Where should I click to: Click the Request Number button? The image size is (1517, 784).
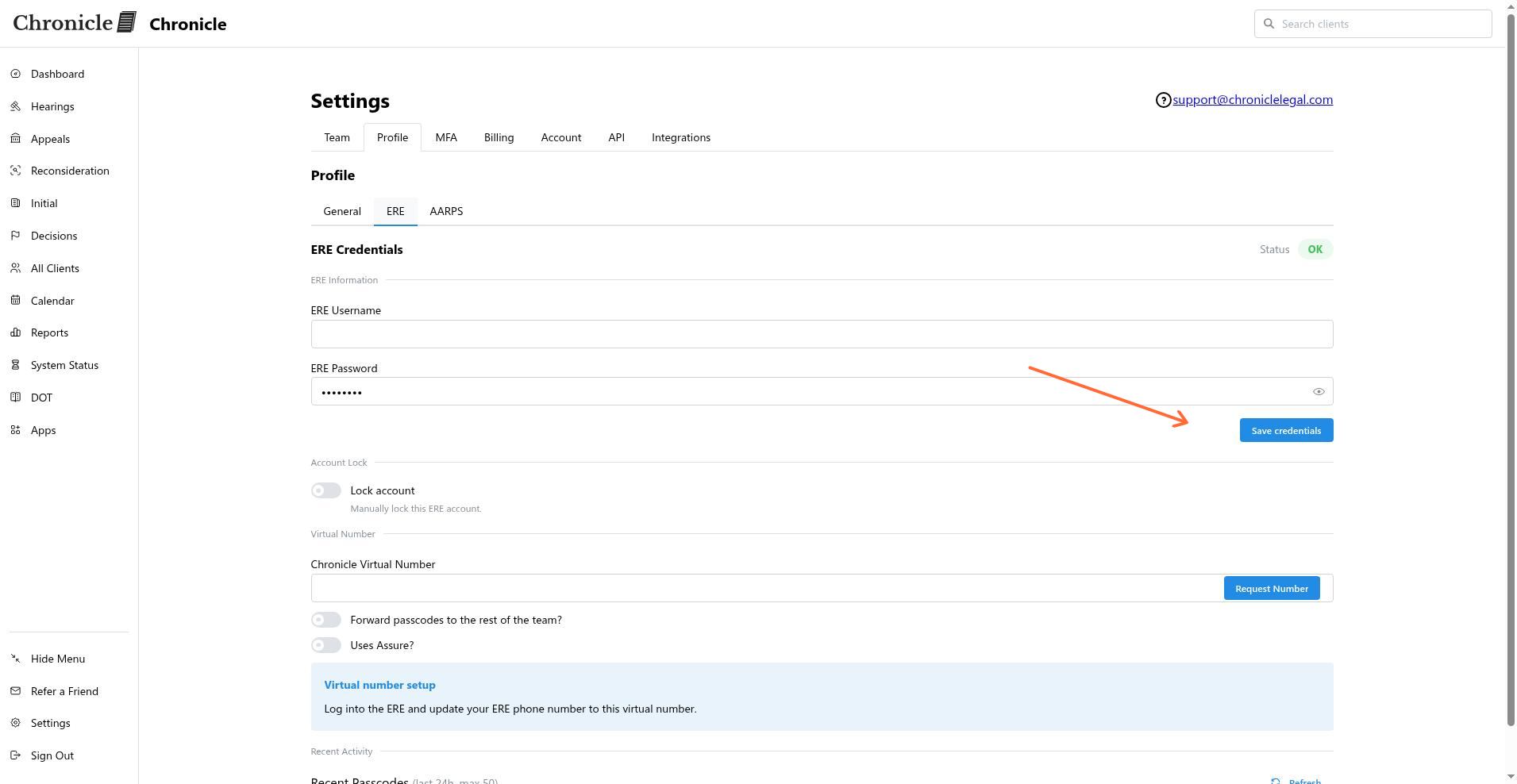tap(1272, 588)
